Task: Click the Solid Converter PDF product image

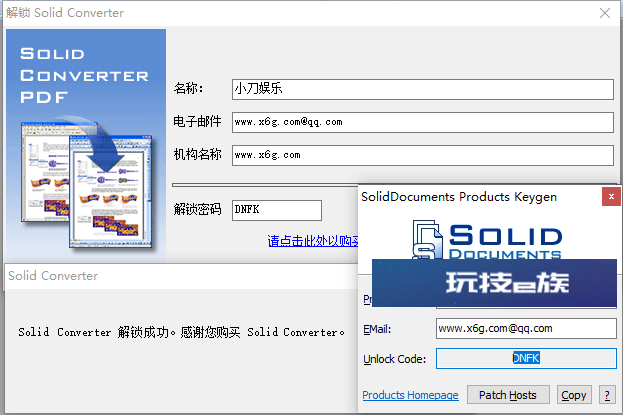Action: 86,145
